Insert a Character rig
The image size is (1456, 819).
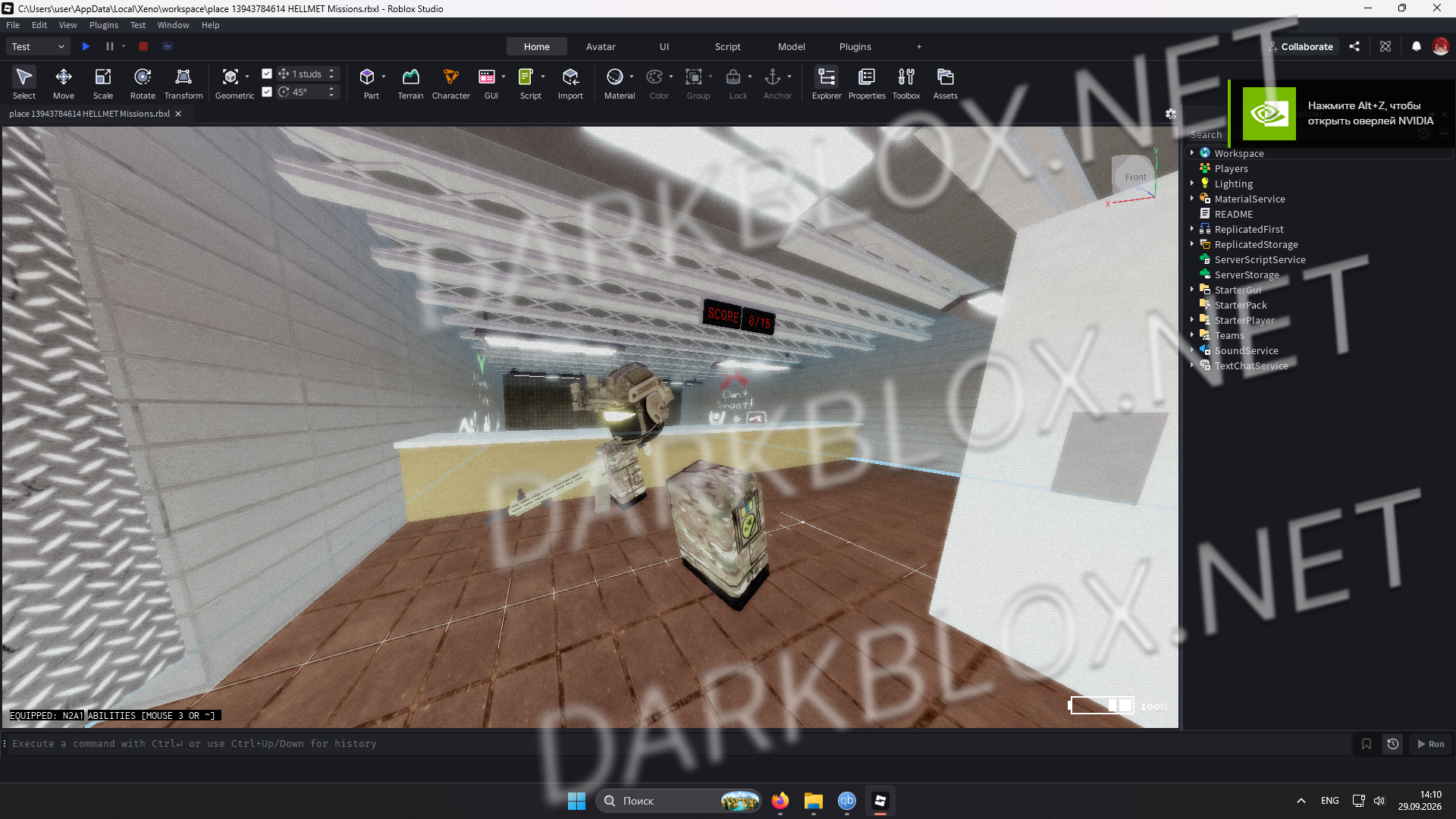click(x=451, y=83)
